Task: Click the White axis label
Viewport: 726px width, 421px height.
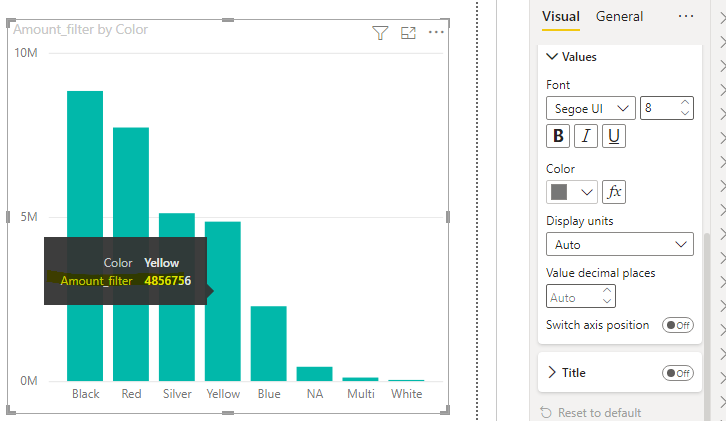Action: [x=407, y=394]
